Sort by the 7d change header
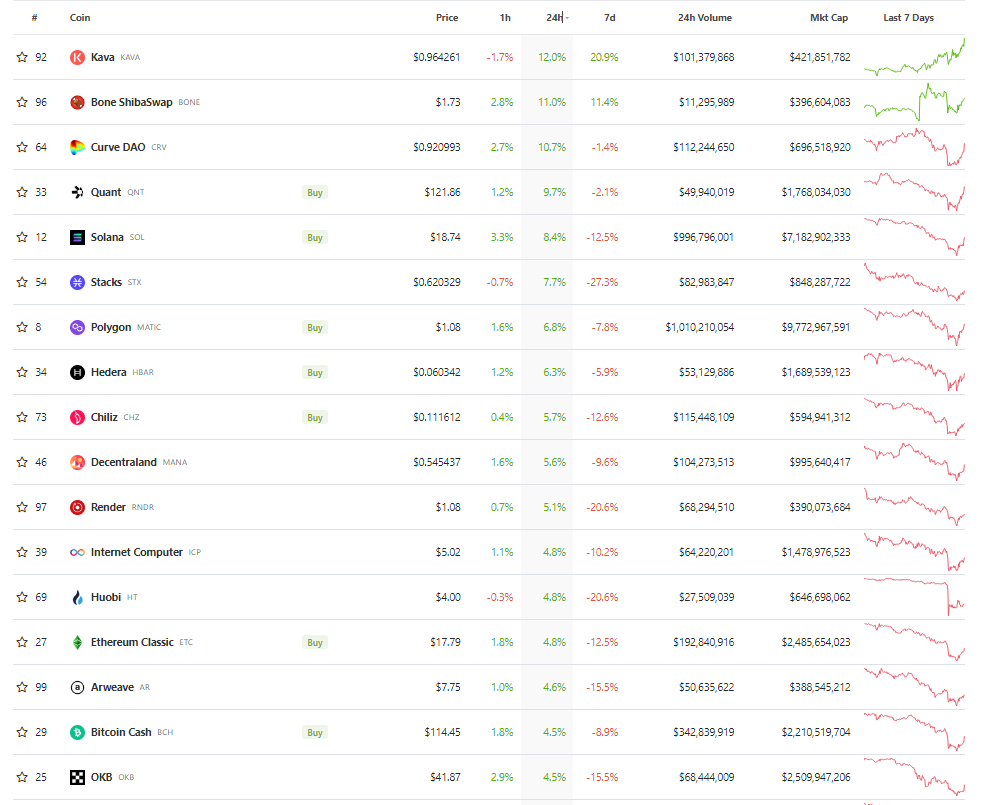Viewport: 988px width, 805px height. (x=609, y=18)
